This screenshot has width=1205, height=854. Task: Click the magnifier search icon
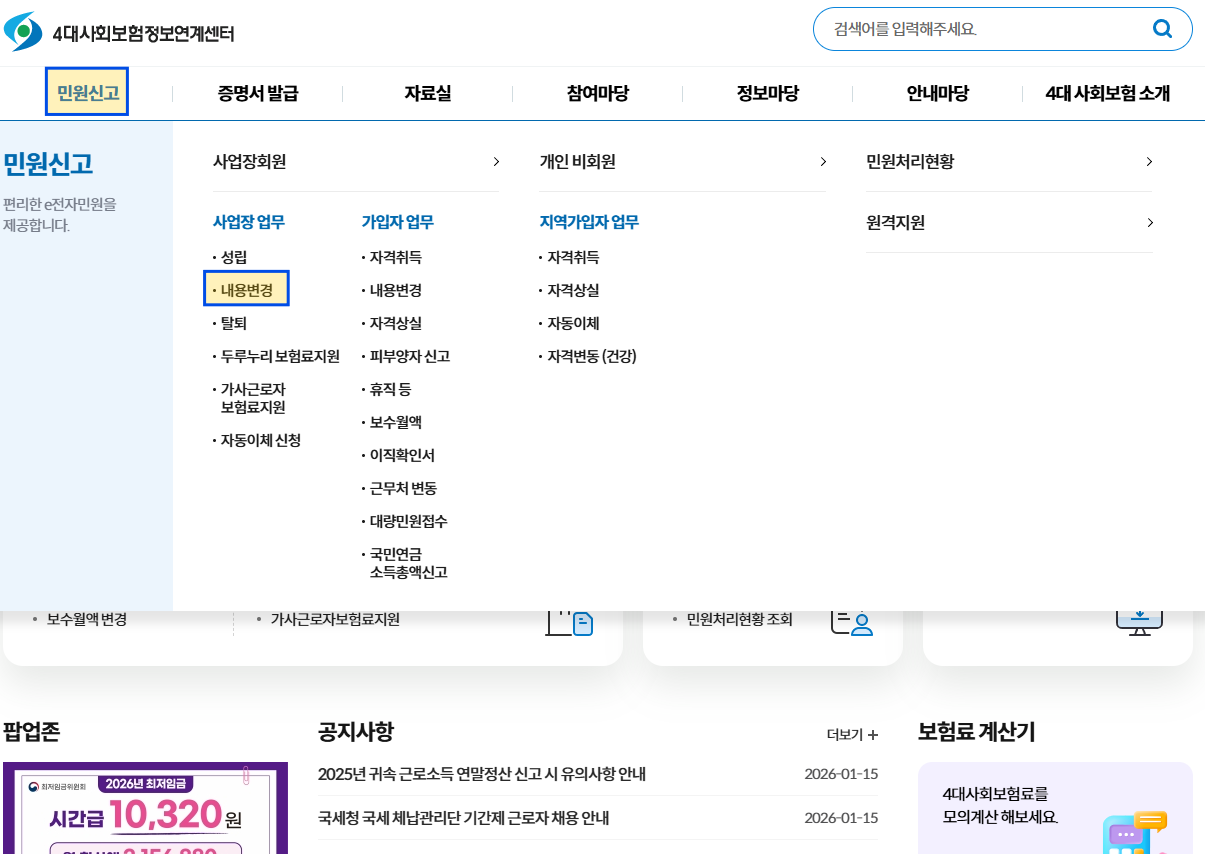click(1162, 29)
